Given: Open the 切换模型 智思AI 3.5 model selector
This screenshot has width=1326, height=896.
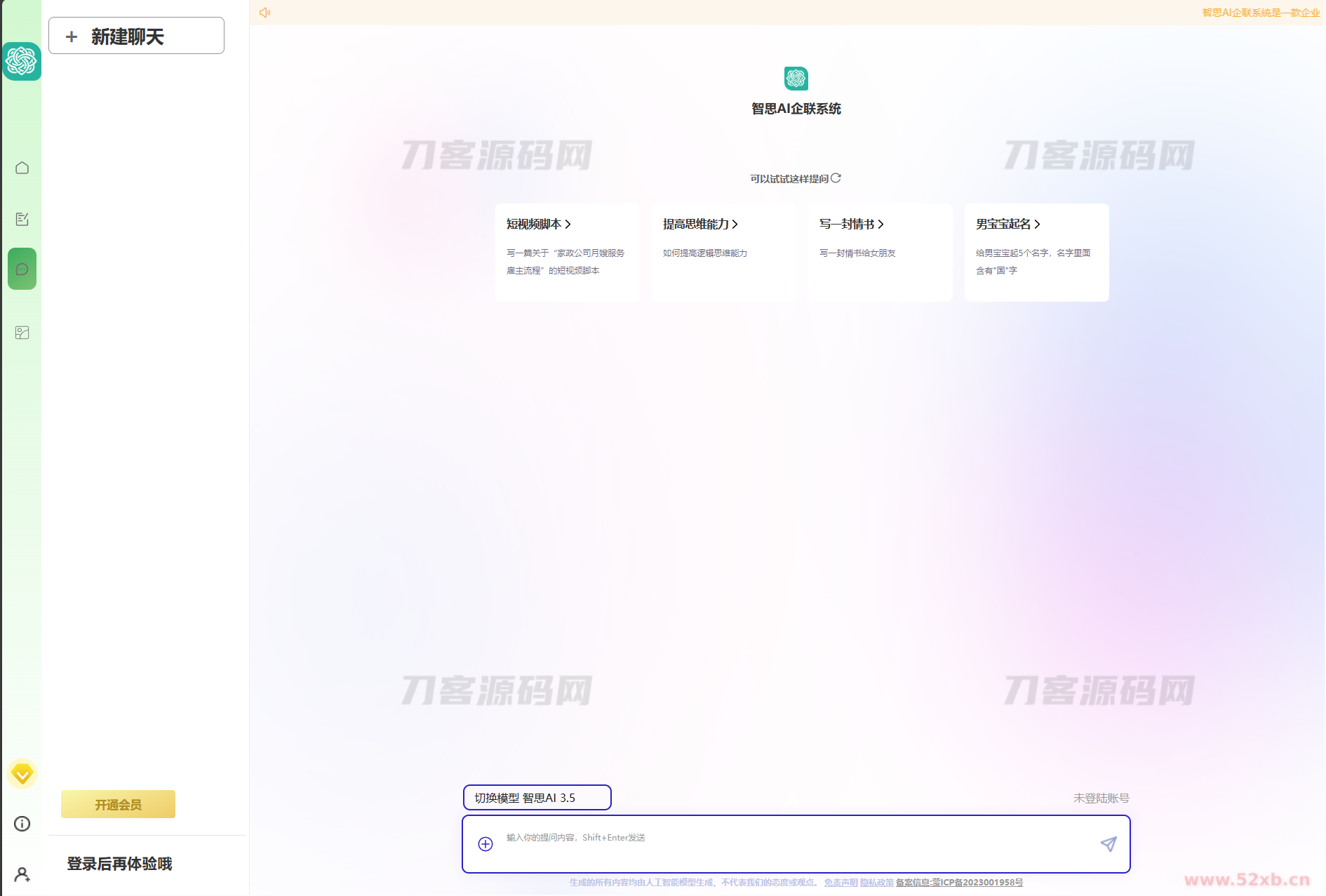Looking at the screenshot, I should (537, 798).
